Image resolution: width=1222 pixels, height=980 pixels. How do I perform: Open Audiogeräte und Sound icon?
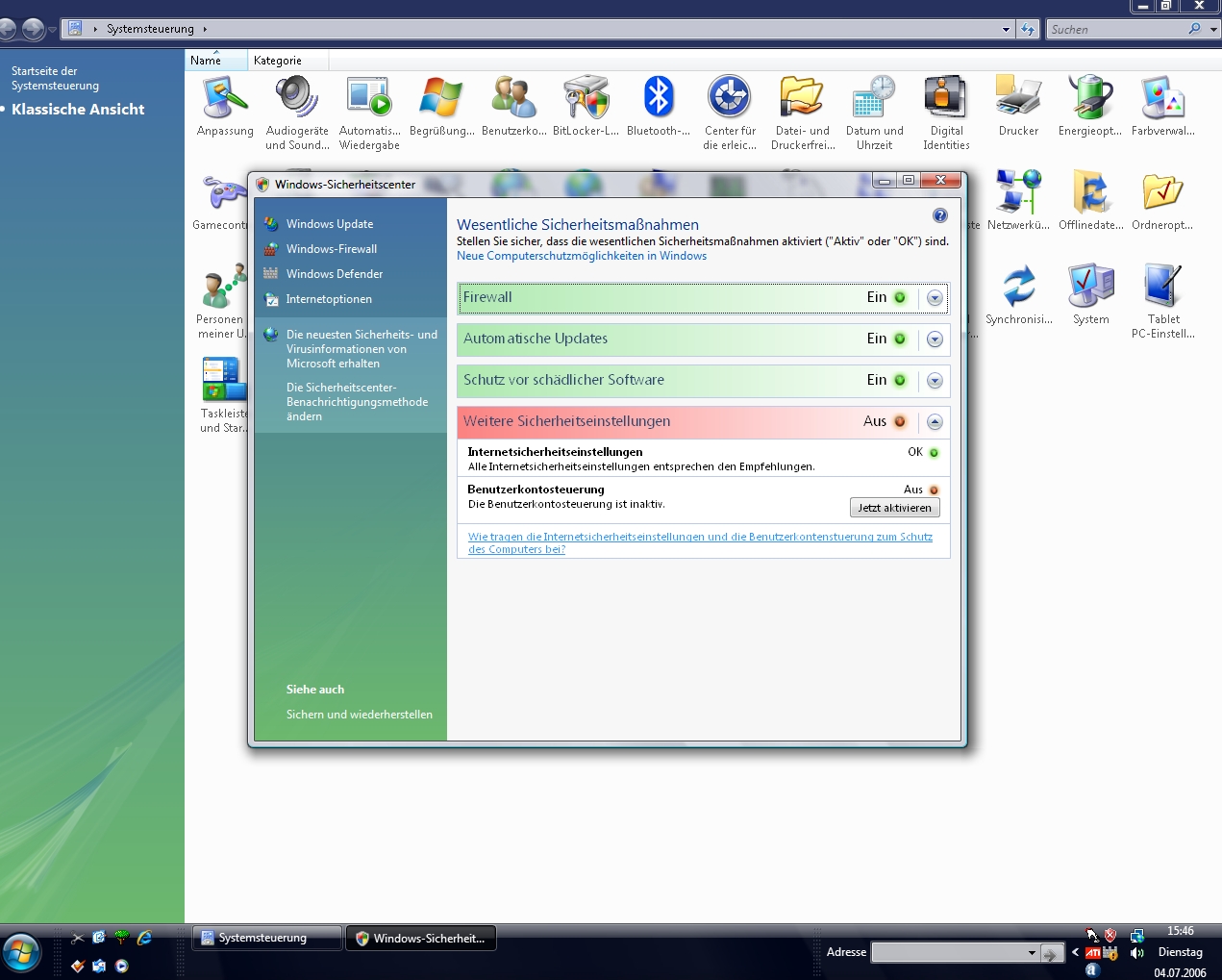point(297,113)
